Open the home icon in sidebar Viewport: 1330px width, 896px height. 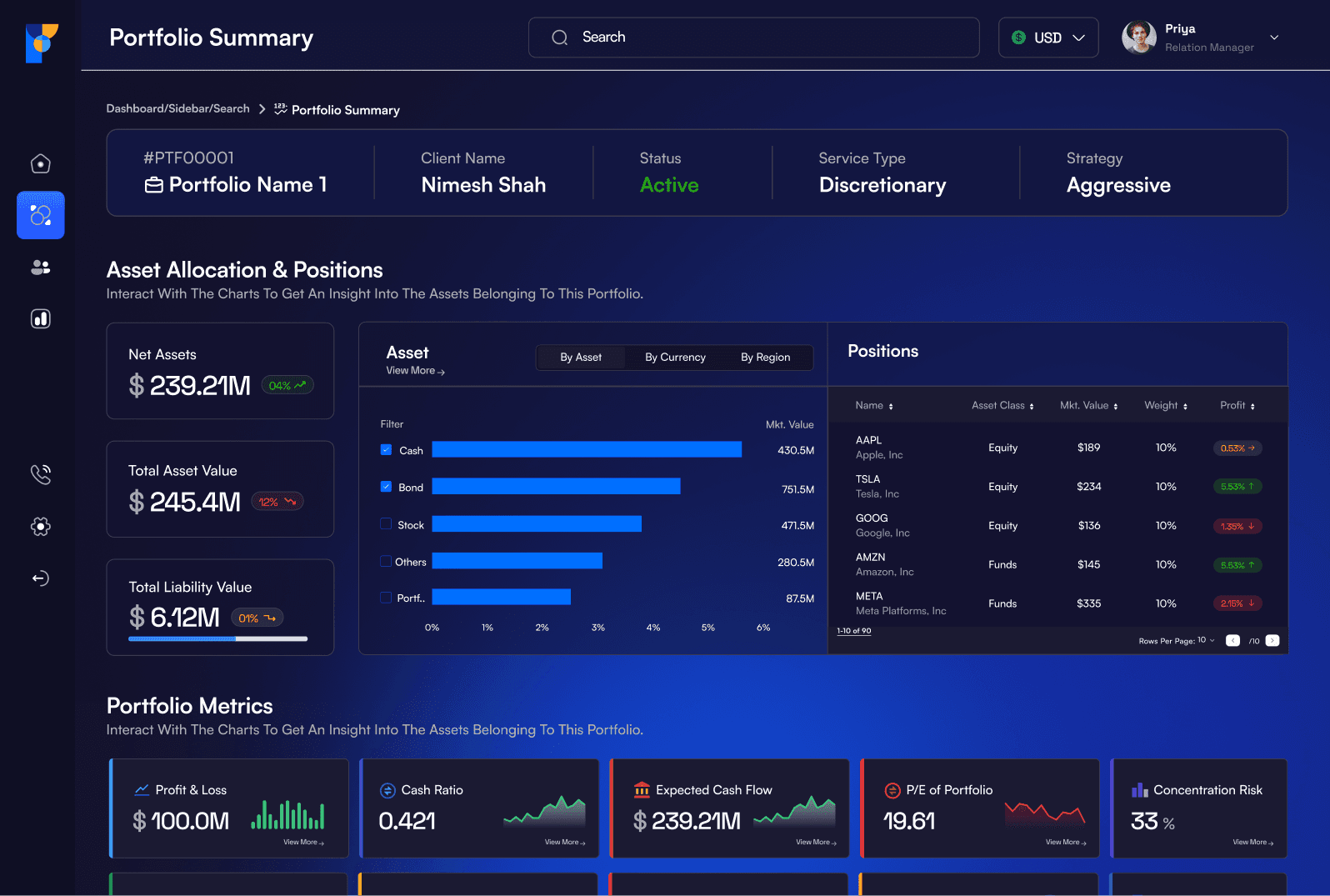[40, 163]
